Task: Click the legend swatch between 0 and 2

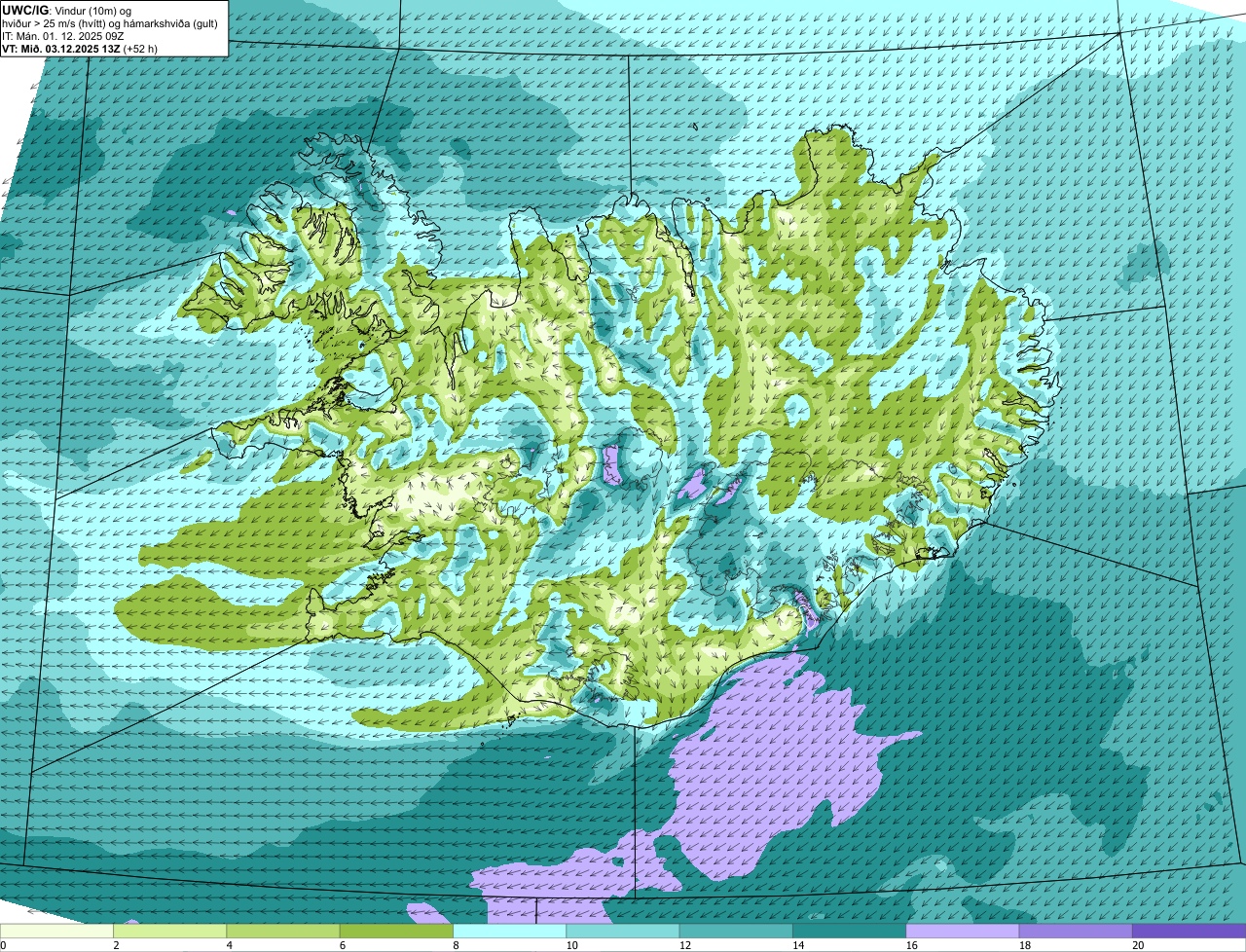Action: [x=56, y=932]
